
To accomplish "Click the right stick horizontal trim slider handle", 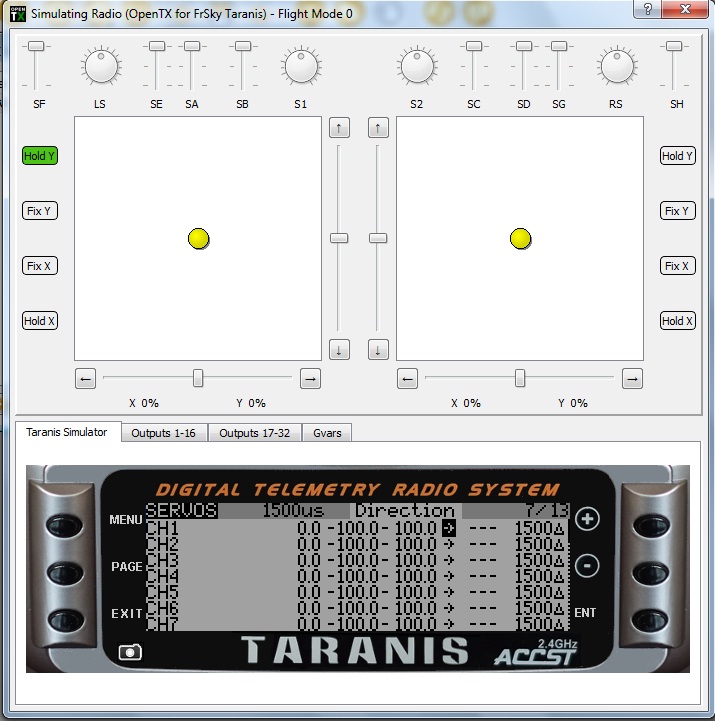I will point(520,378).
